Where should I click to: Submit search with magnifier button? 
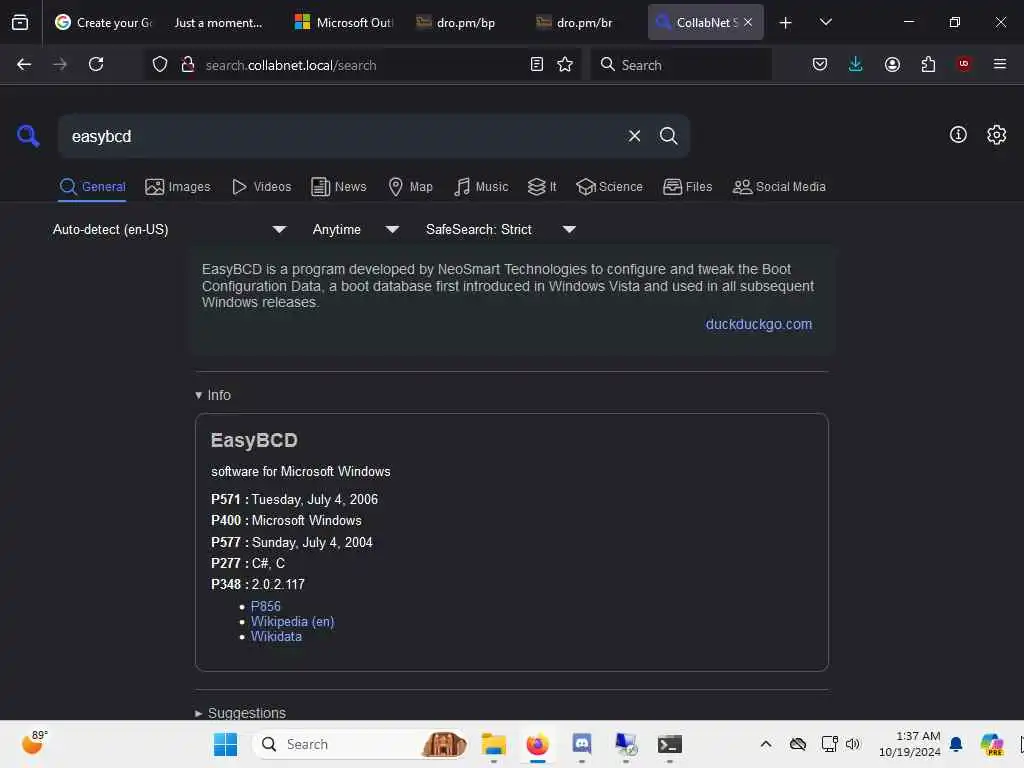[668, 136]
